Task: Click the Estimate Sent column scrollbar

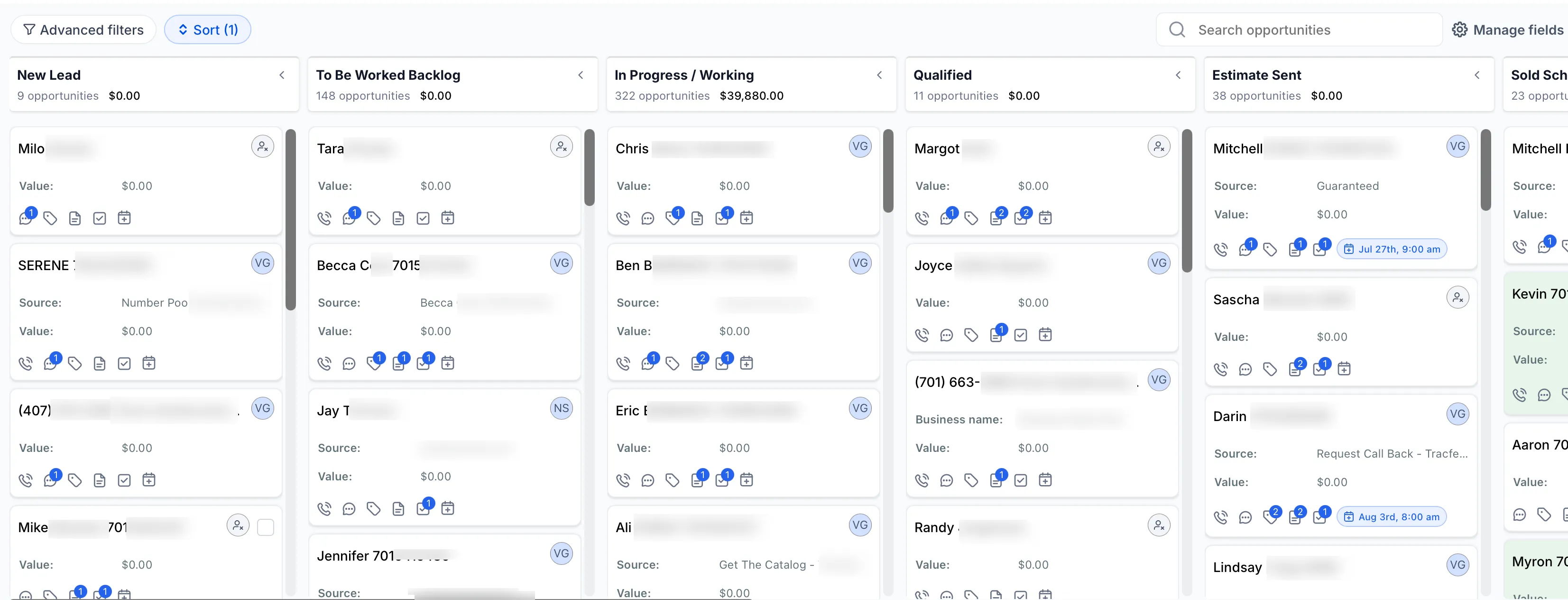Action: [x=1486, y=169]
